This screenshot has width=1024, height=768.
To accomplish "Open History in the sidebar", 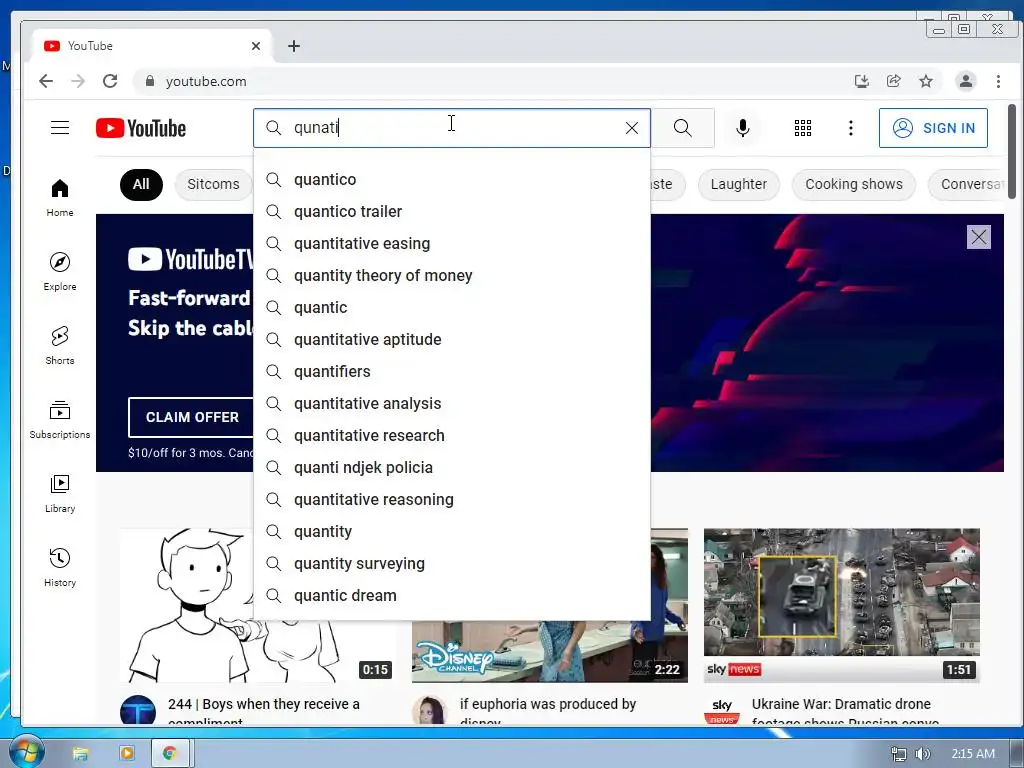I will point(59,567).
